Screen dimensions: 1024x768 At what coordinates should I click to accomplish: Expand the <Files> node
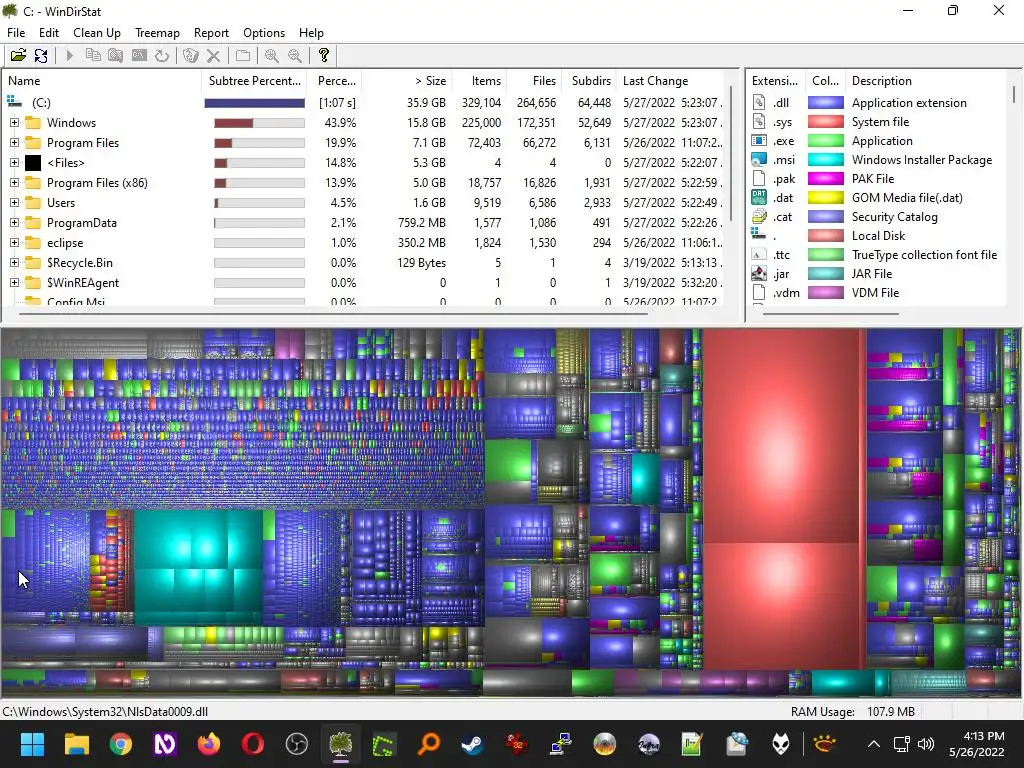pos(14,163)
